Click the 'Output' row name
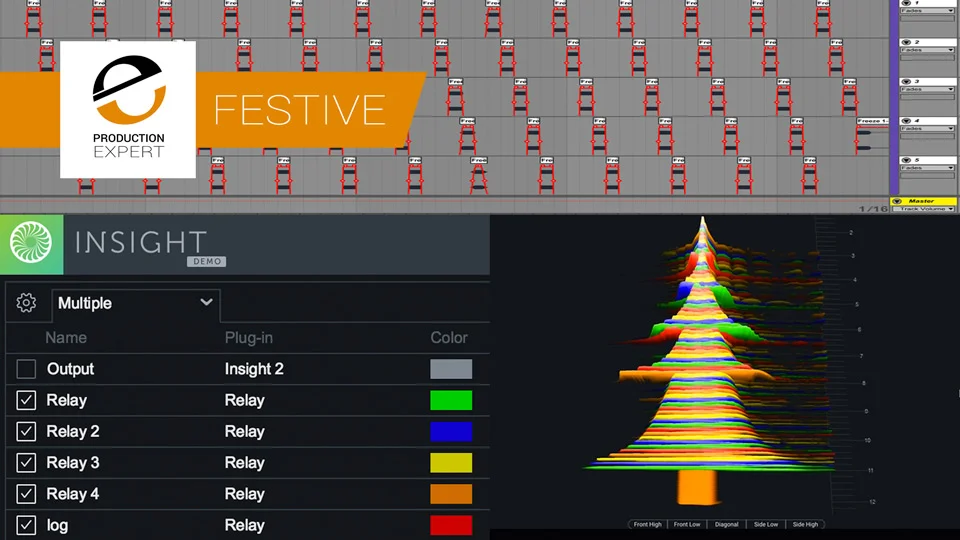Image resolution: width=960 pixels, height=540 pixels. pos(70,369)
